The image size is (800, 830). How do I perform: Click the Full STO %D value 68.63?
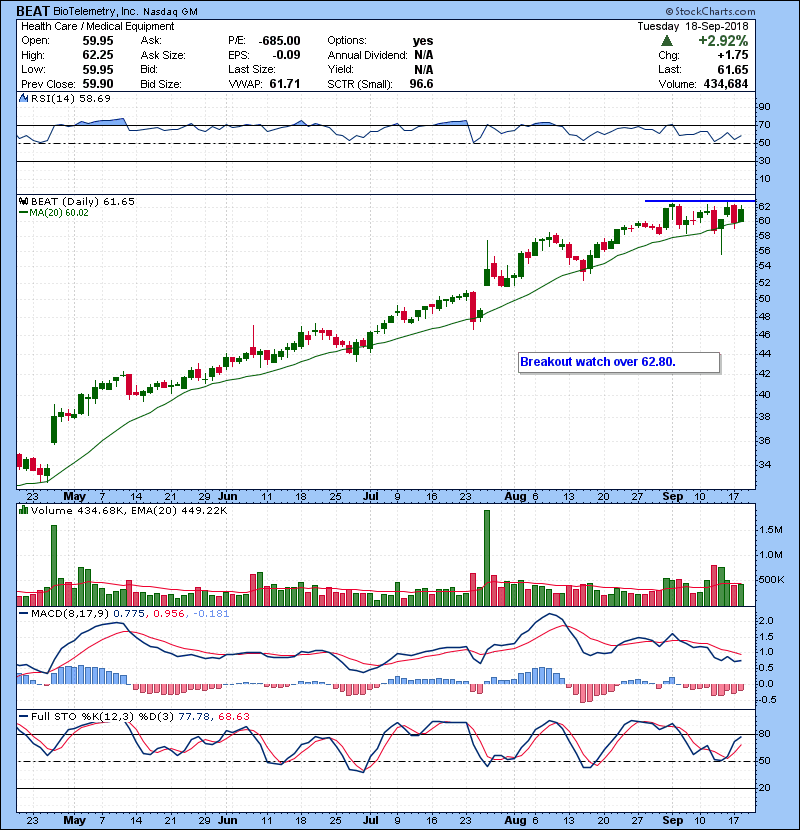[x=233, y=716]
